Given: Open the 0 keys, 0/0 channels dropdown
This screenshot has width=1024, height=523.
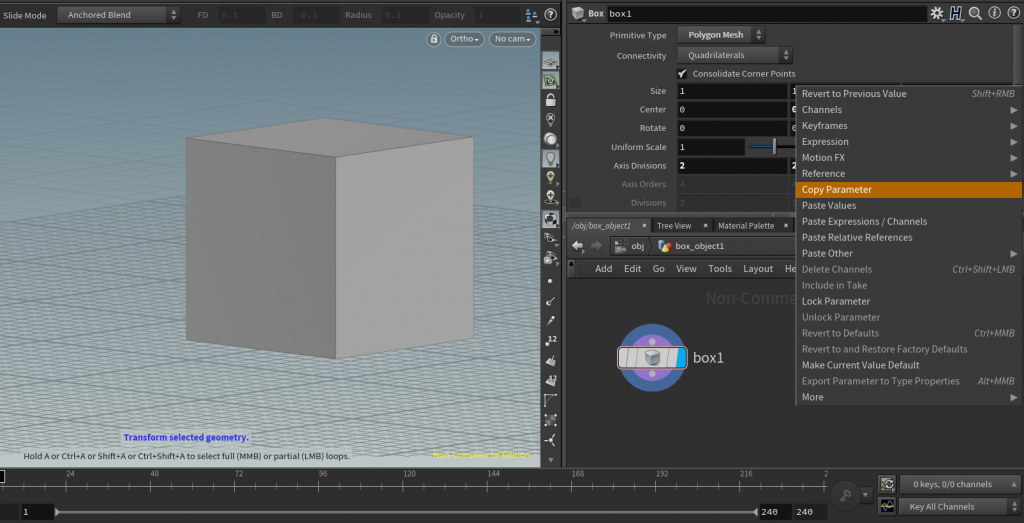Looking at the screenshot, I should [959, 484].
